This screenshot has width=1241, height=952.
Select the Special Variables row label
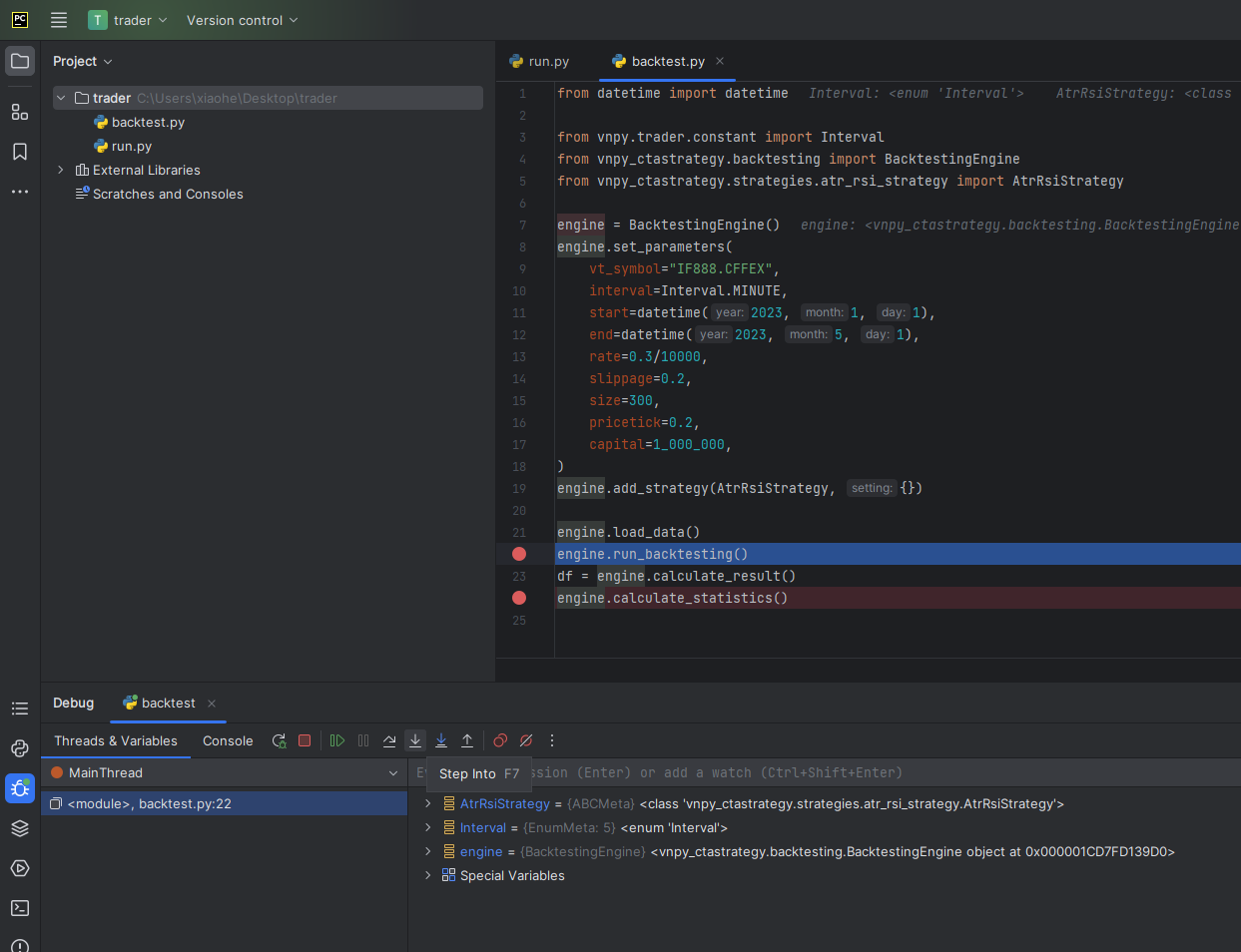[512, 875]
